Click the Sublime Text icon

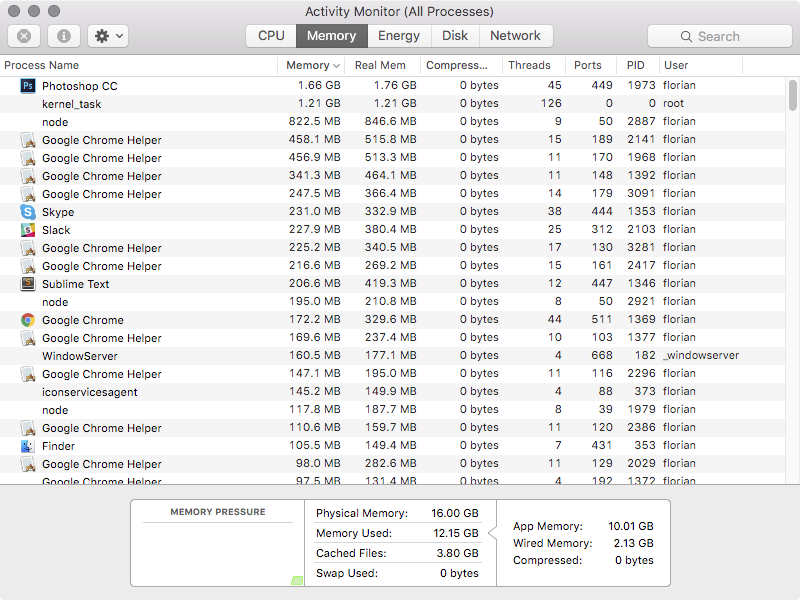pyautogui.click(x=28, y=284)
